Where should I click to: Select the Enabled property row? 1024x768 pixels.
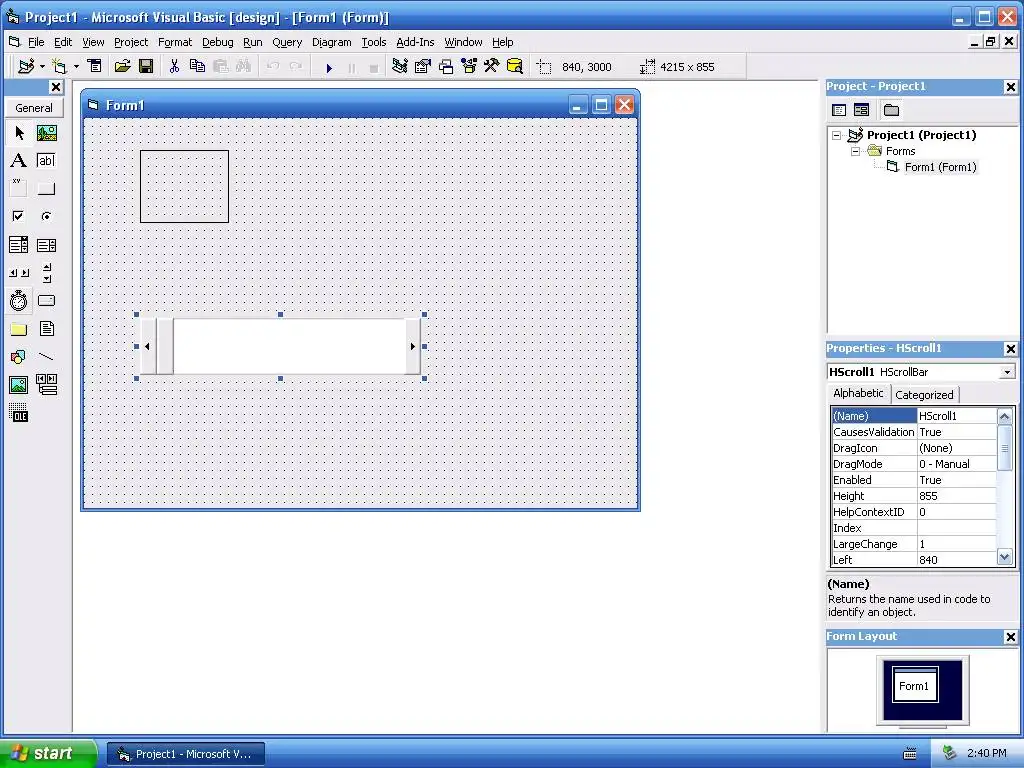(914, 480)
